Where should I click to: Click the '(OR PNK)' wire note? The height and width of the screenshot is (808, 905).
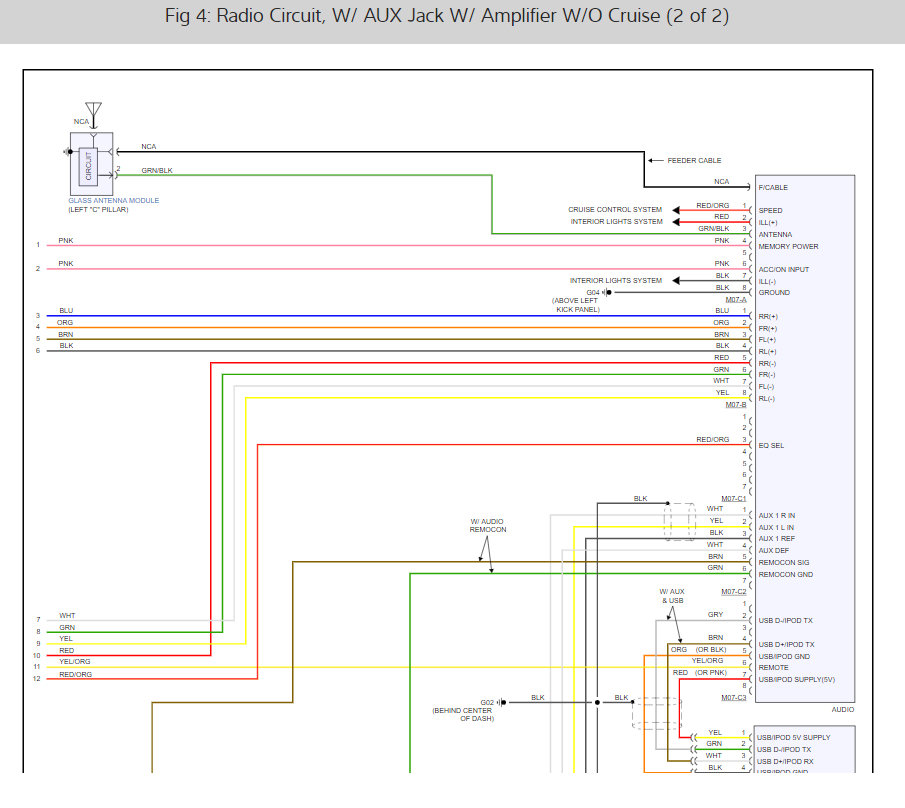(710, 673)
